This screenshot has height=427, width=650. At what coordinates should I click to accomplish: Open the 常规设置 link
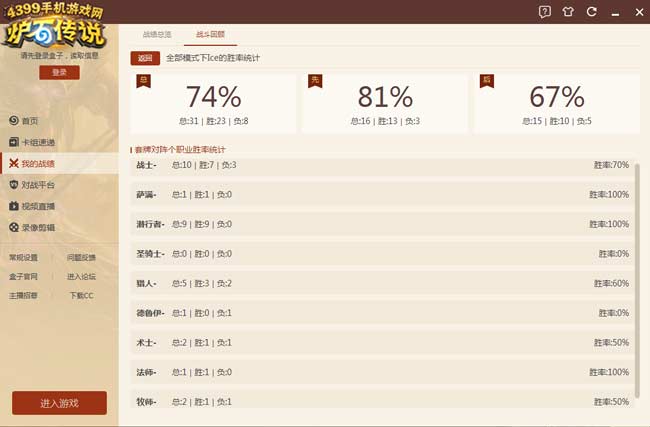point(23,257)
